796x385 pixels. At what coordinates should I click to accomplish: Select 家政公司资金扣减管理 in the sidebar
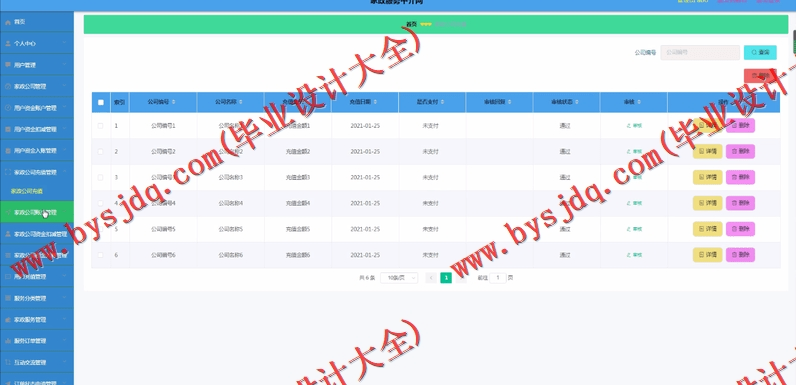[x=37, y=234]
